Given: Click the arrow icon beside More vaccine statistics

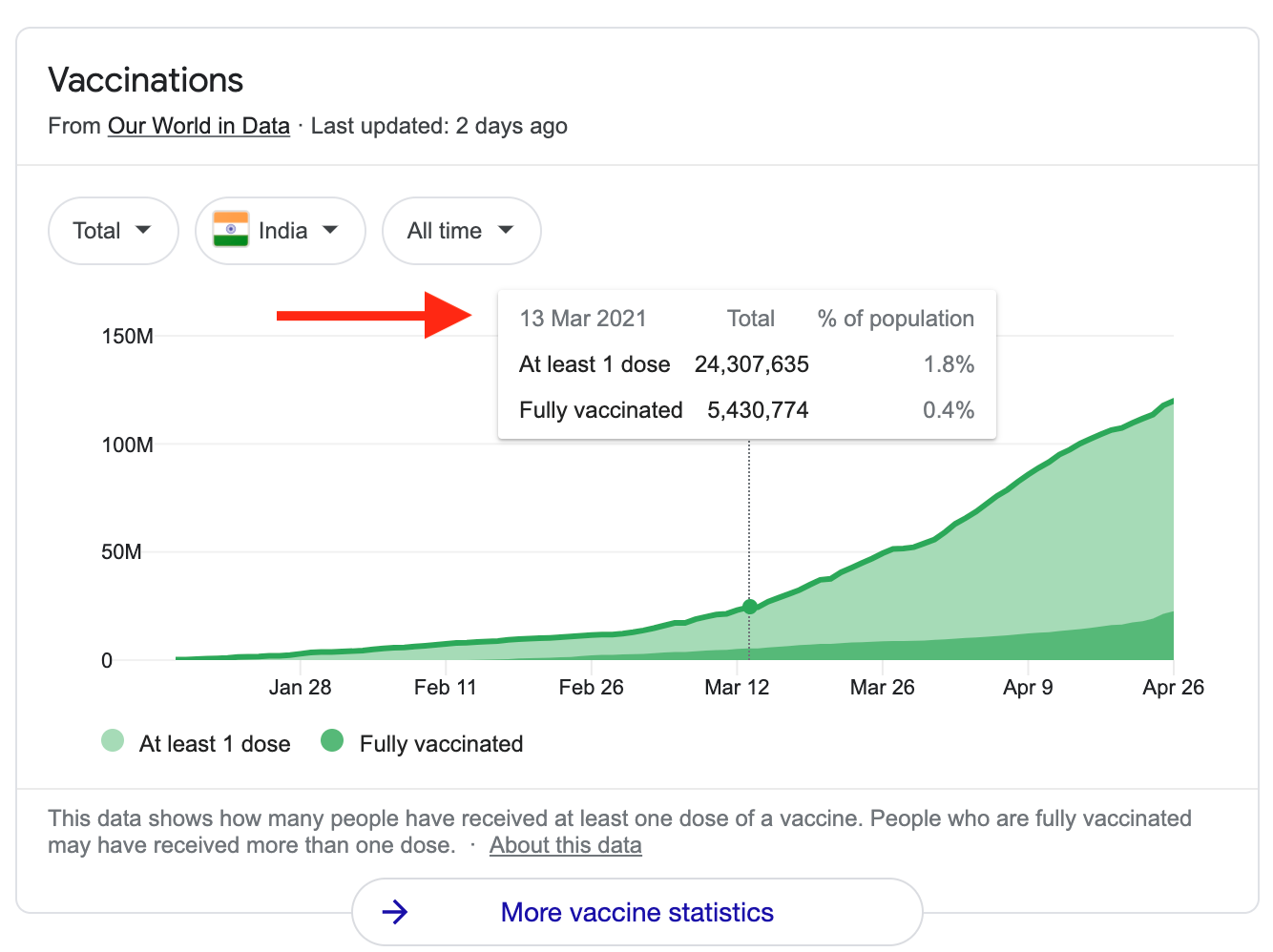Looking at the screenshot, I should point(395,913).
